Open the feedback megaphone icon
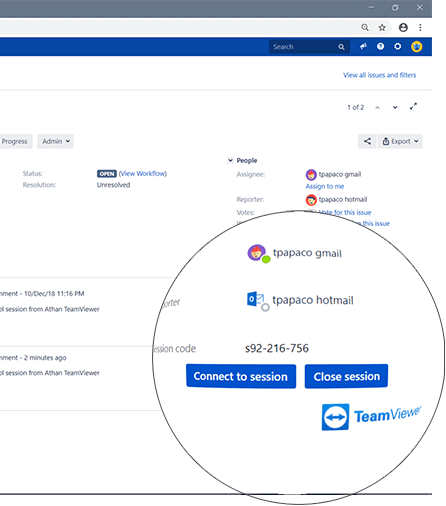Image resolution: width=446 pixels, height=506 pixels. click(363, 46)
